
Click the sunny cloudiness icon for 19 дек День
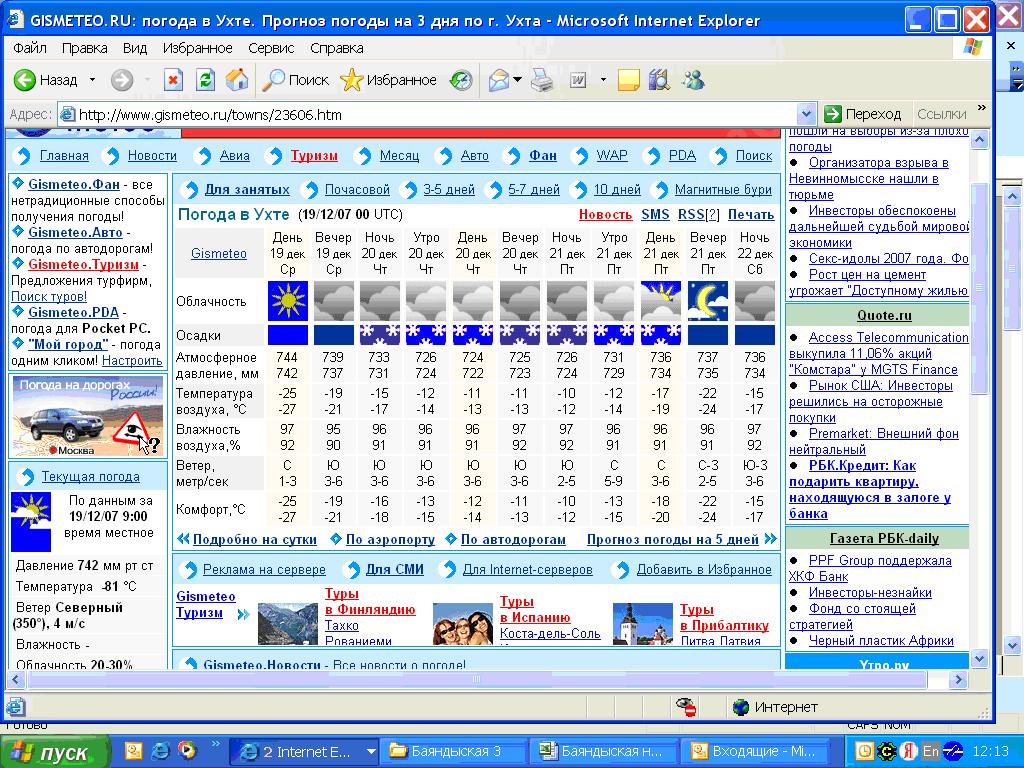click(287, 301)
